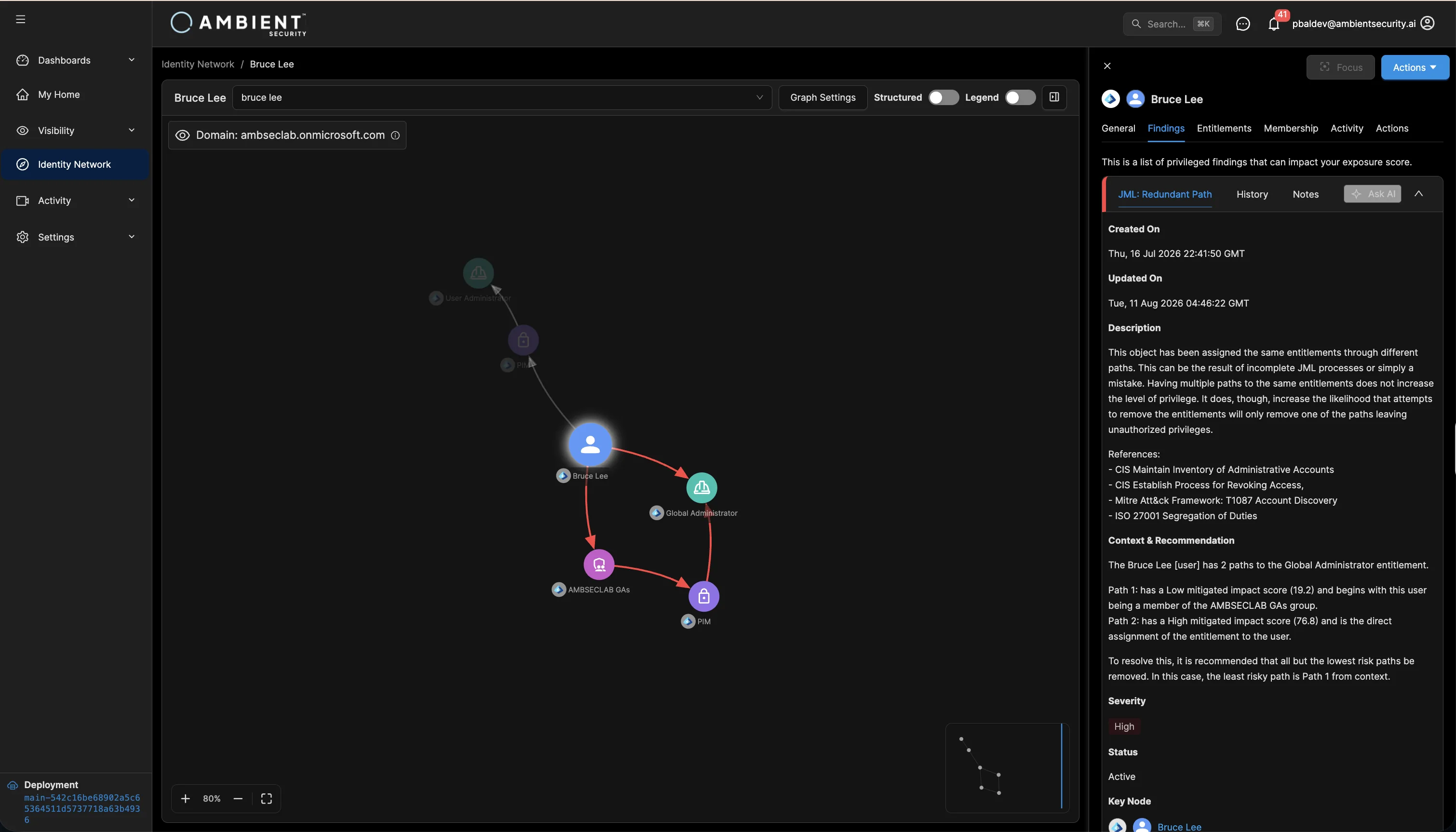Collapse the JML finding card chevron

pyautogui.click(x=1419, y=194)
